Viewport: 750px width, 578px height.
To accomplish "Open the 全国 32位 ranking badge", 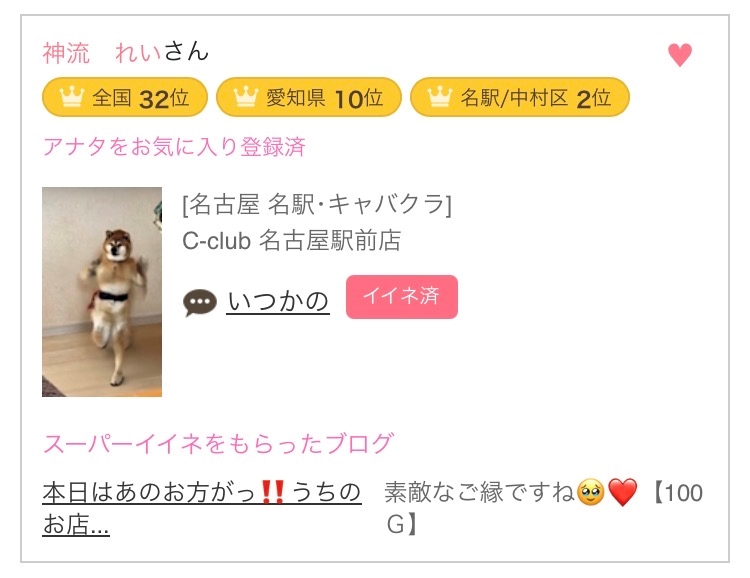I will point(125,97).
